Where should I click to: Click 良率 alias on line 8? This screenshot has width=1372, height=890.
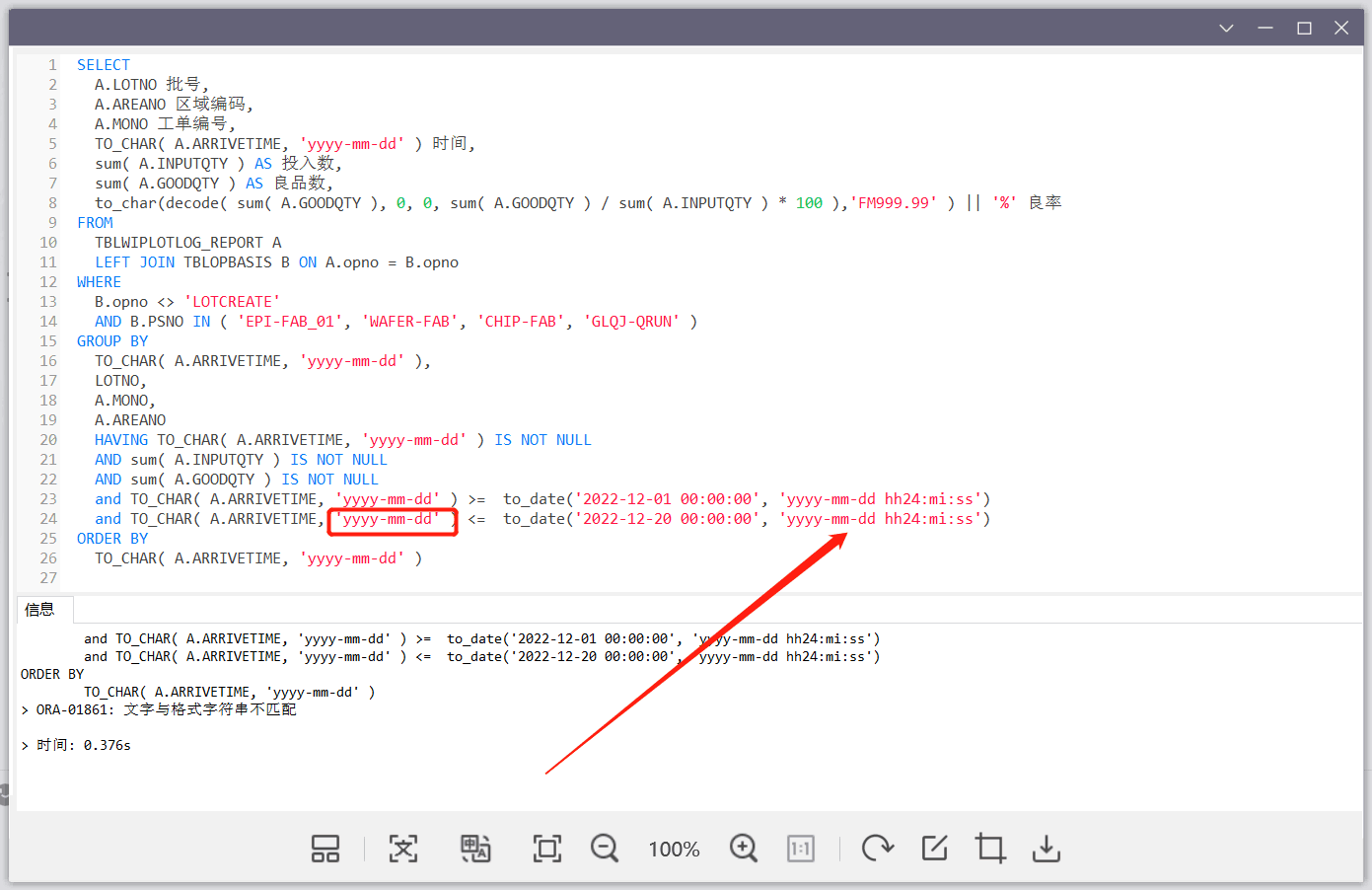(1045, 202)
